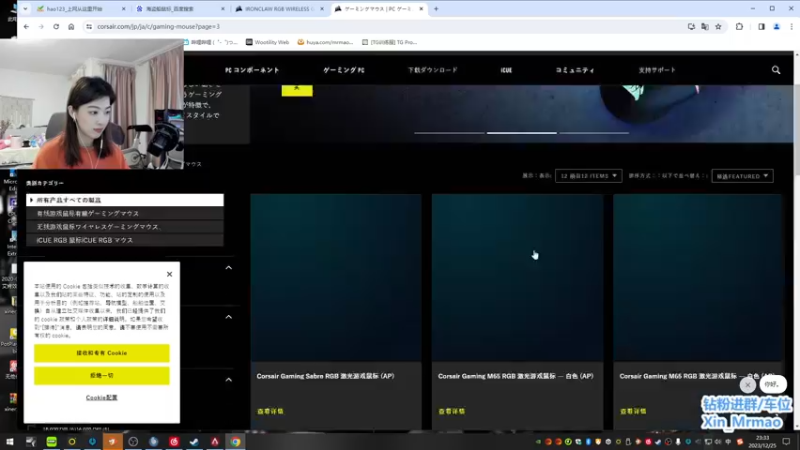The width and height of the screenshot is (800, 450).
Task: Select the third hero carousel indicator bar
Action: click(594, 133)
